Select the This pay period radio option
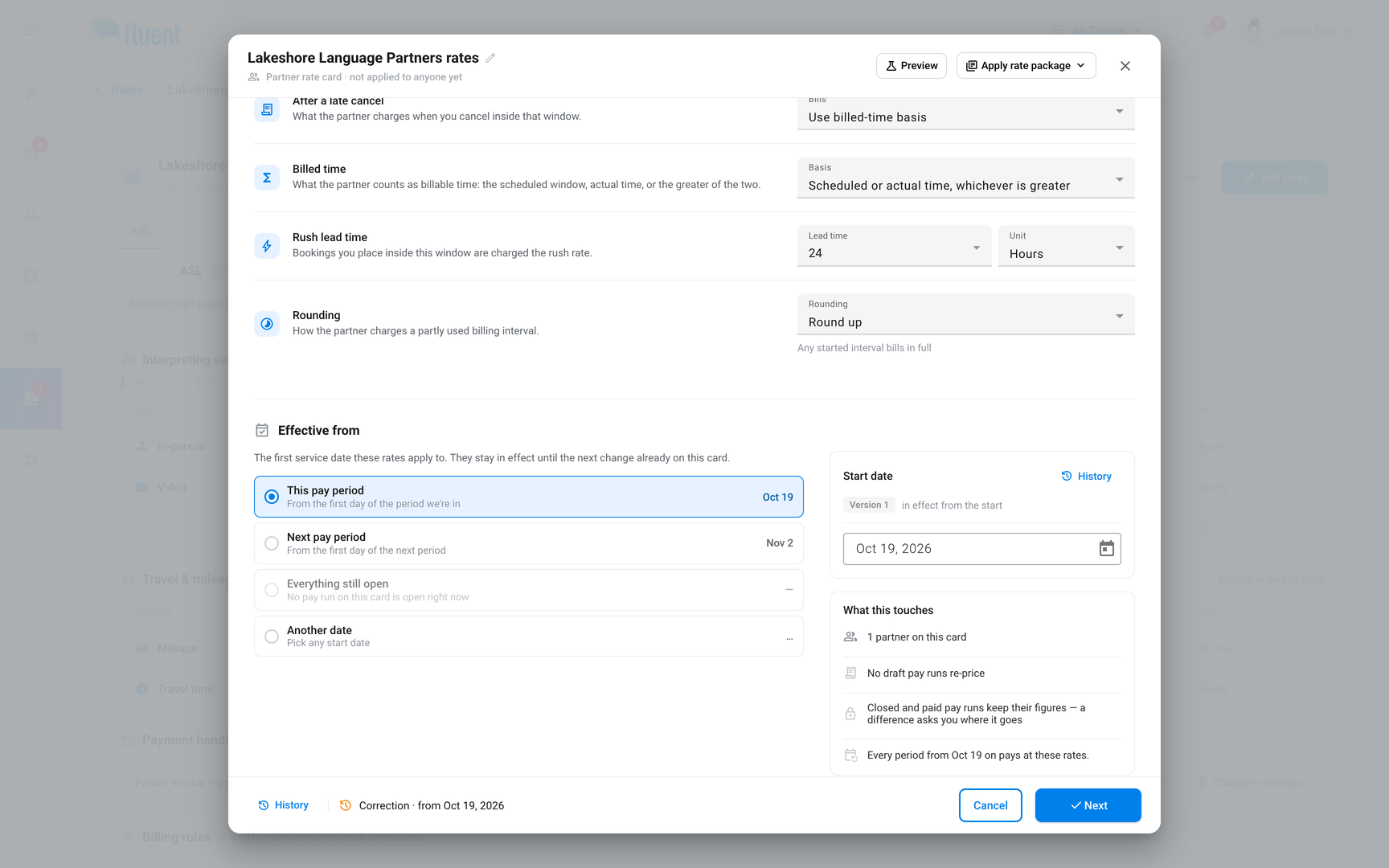This screenshot has width=1389, height=868. click(529, 497)
